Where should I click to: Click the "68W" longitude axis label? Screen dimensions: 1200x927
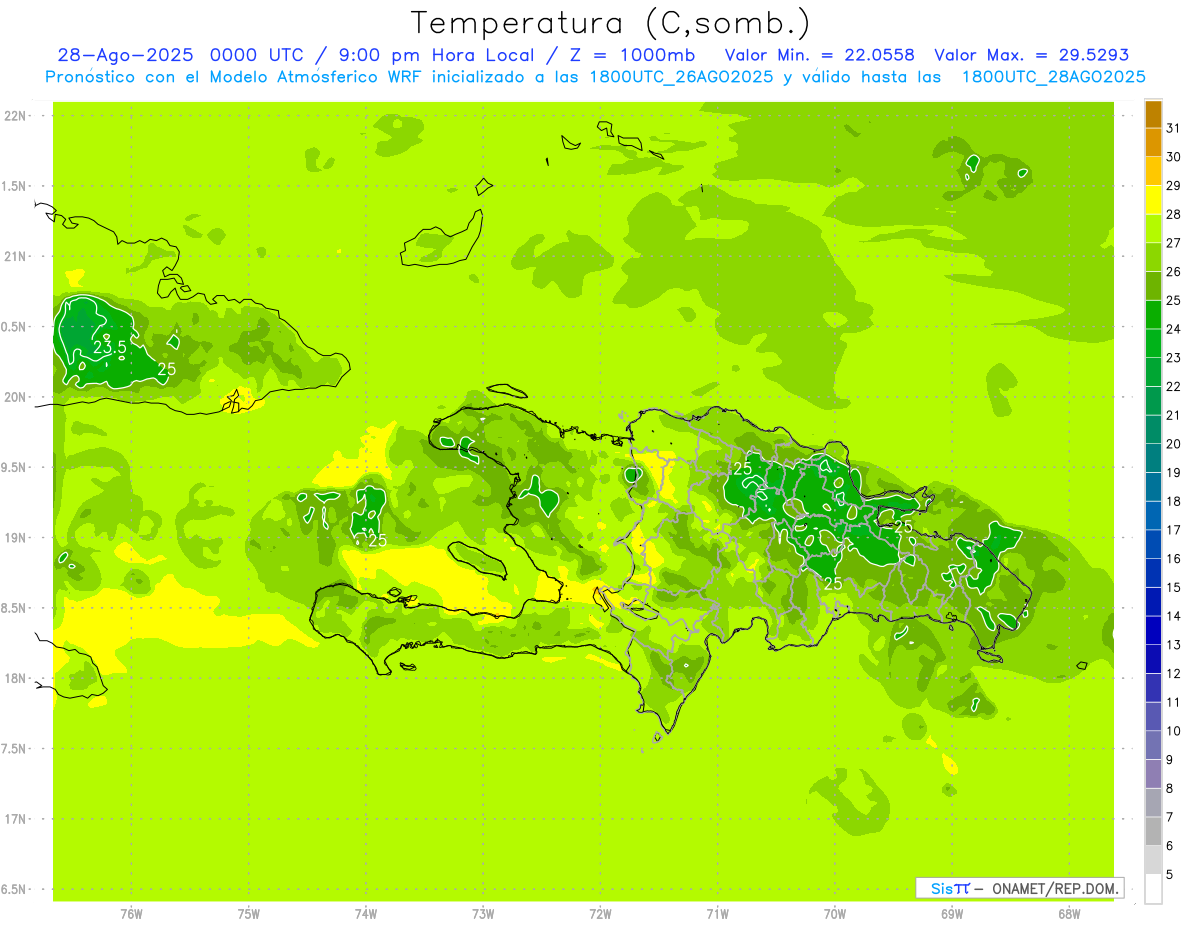coord(1069,914)
